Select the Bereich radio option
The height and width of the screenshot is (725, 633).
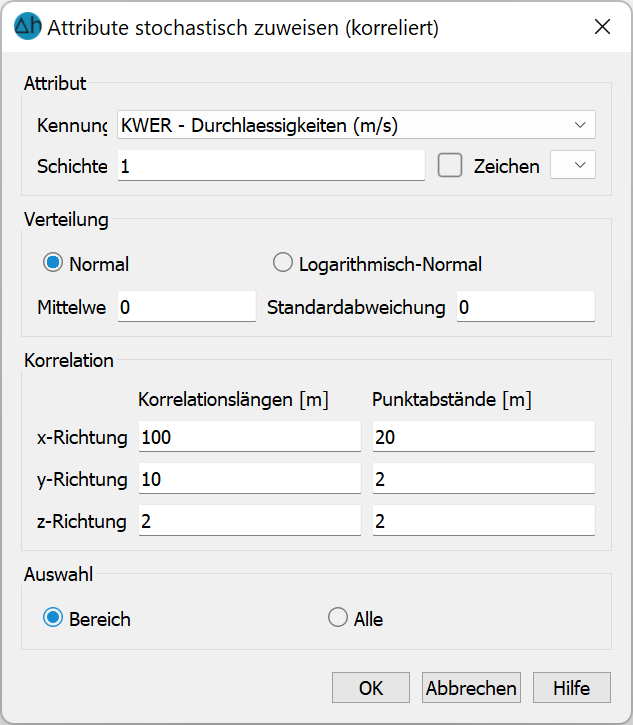(53, 618)
